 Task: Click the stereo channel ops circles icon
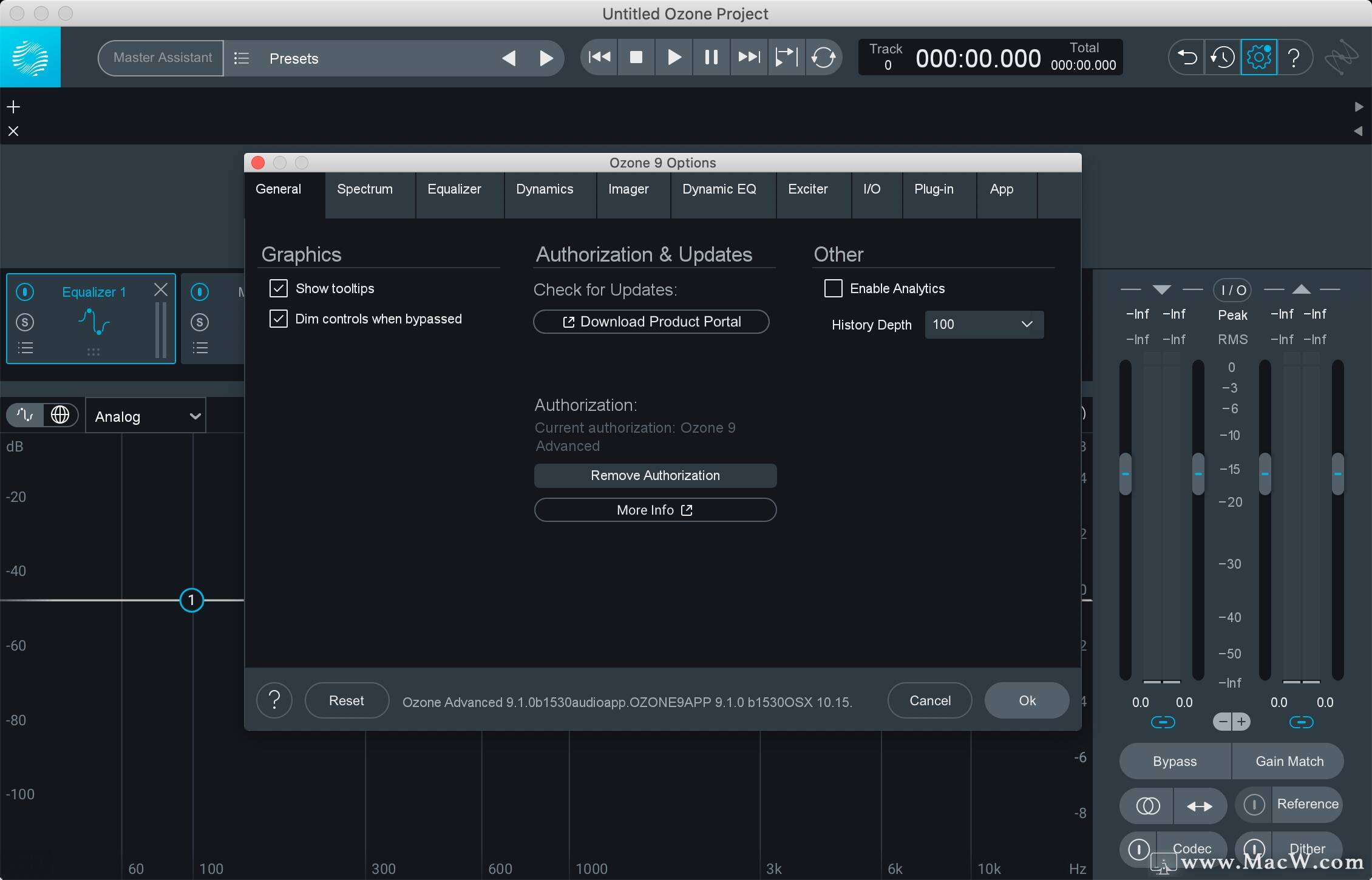pyautogui.click(x=1147, y=806)
